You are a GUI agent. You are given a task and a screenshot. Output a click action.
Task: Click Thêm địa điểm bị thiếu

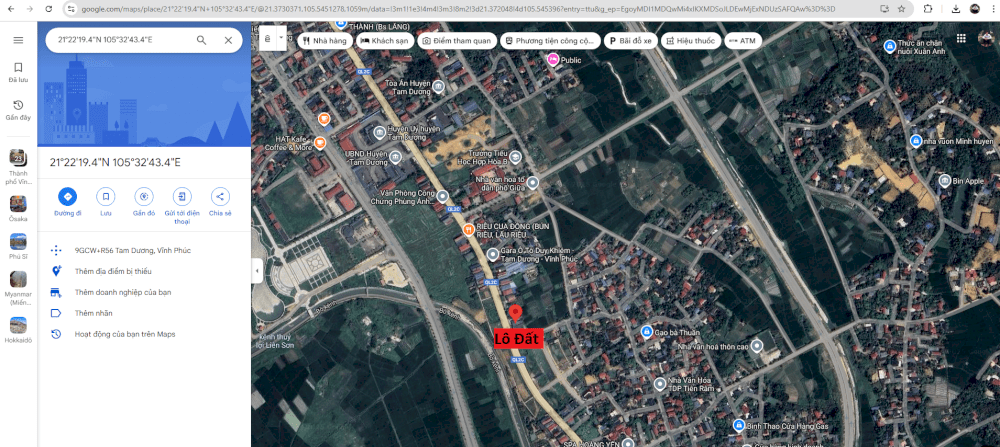112,271
